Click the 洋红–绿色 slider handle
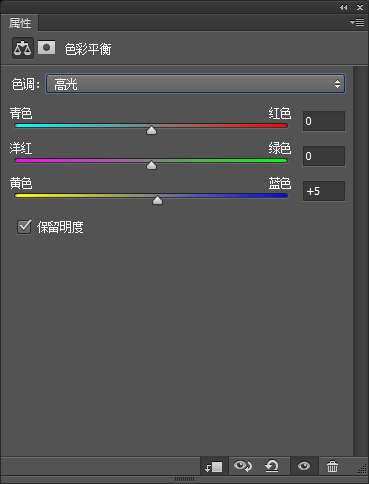This screenshot has width=369, height=484. 152,165
